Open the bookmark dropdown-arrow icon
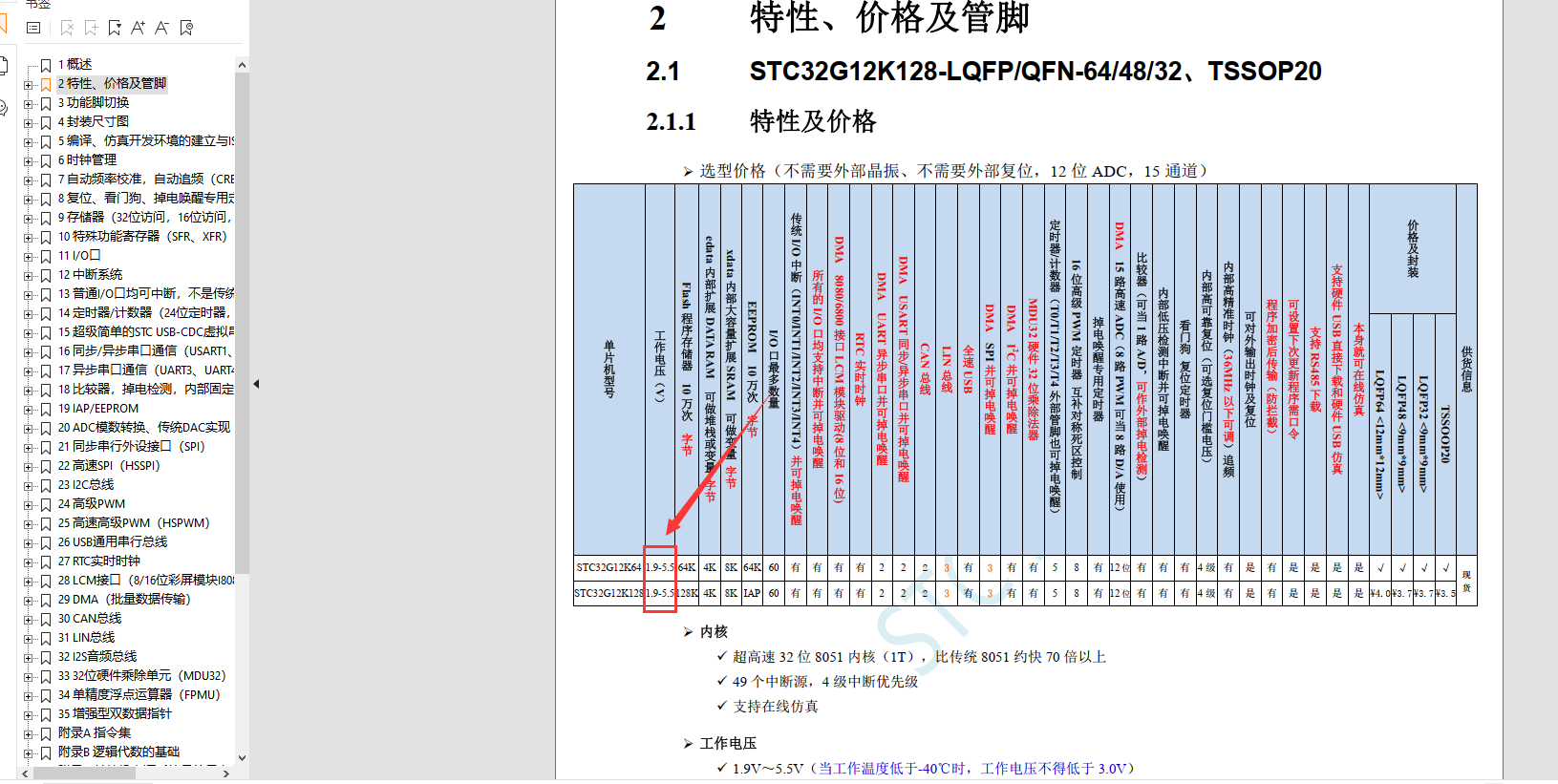Image resolution: width=1558 pixels, height=784 pixels. point(115,28)
